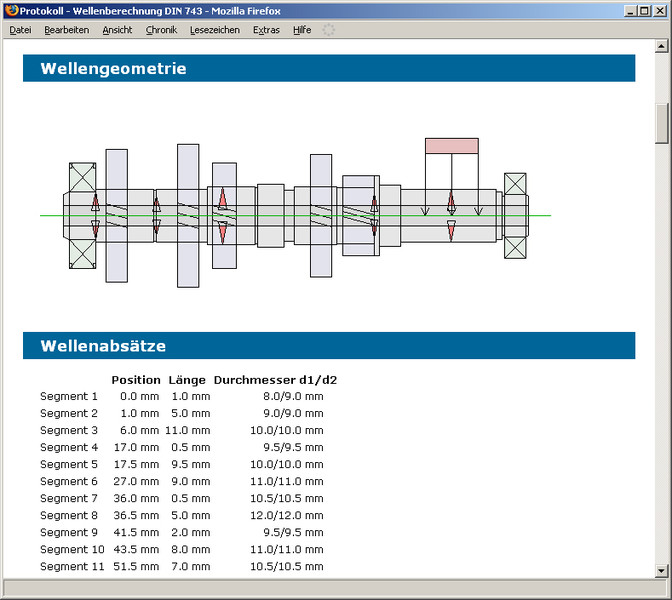
Task: Click the tallest gear disc on the shaft
Action: (188, 215)
